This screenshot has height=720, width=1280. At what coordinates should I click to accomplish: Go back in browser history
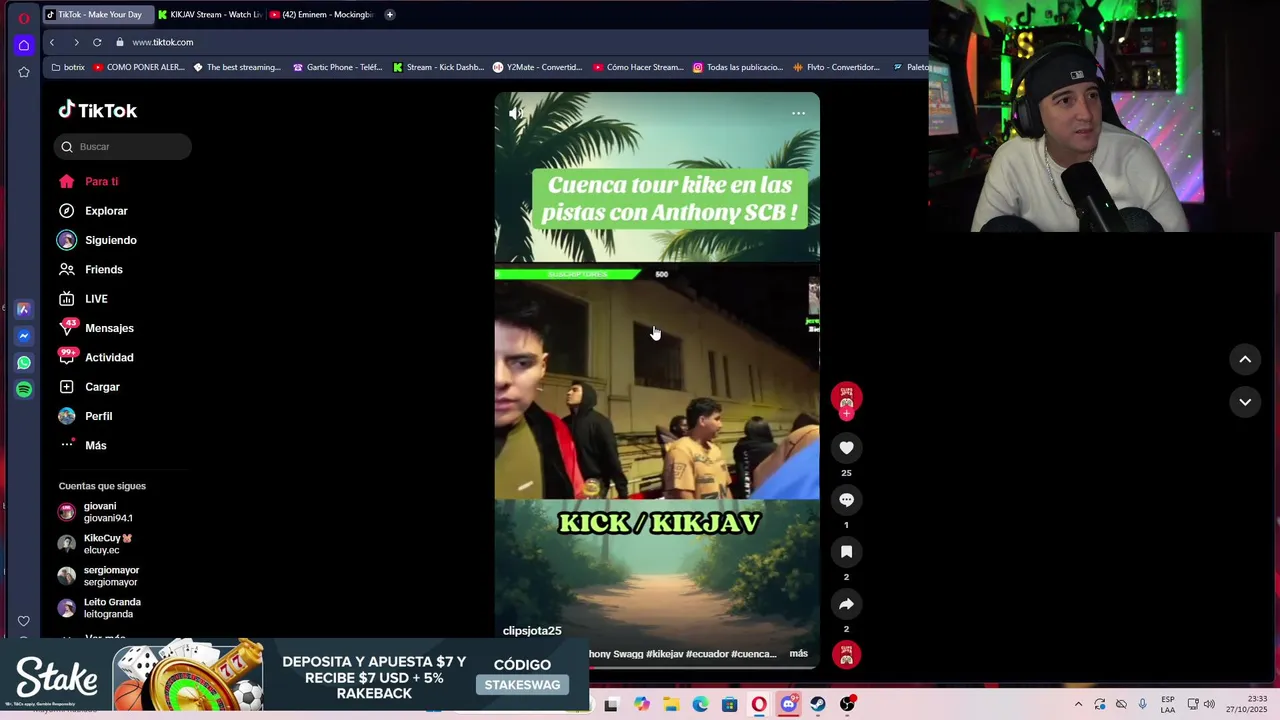click(x=52, y=42)
